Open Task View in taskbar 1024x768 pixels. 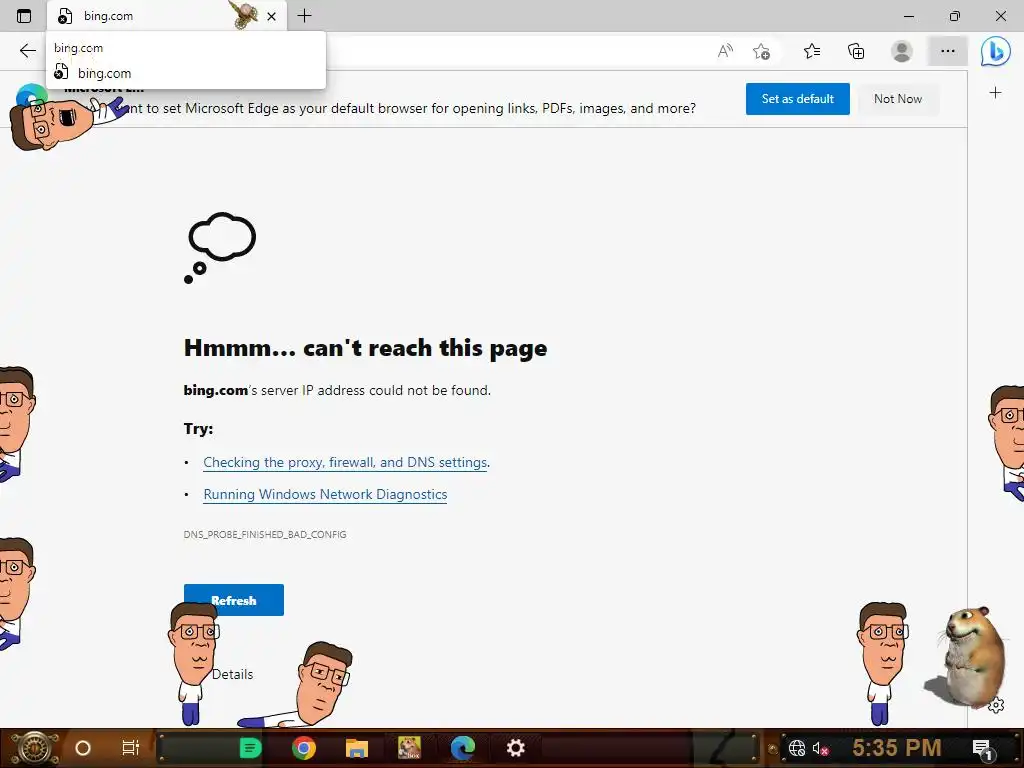131,748
